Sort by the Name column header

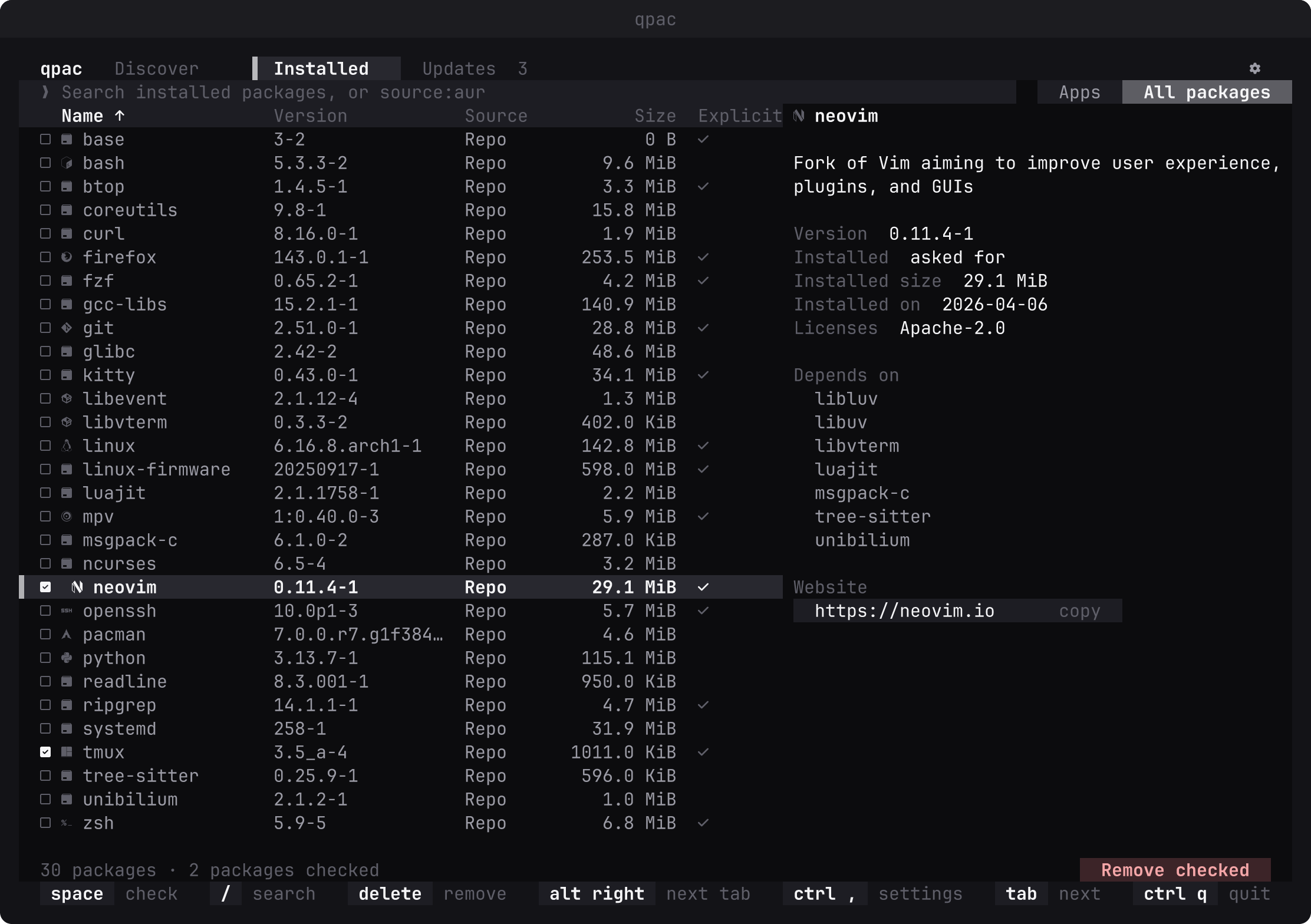click(93, 115)
